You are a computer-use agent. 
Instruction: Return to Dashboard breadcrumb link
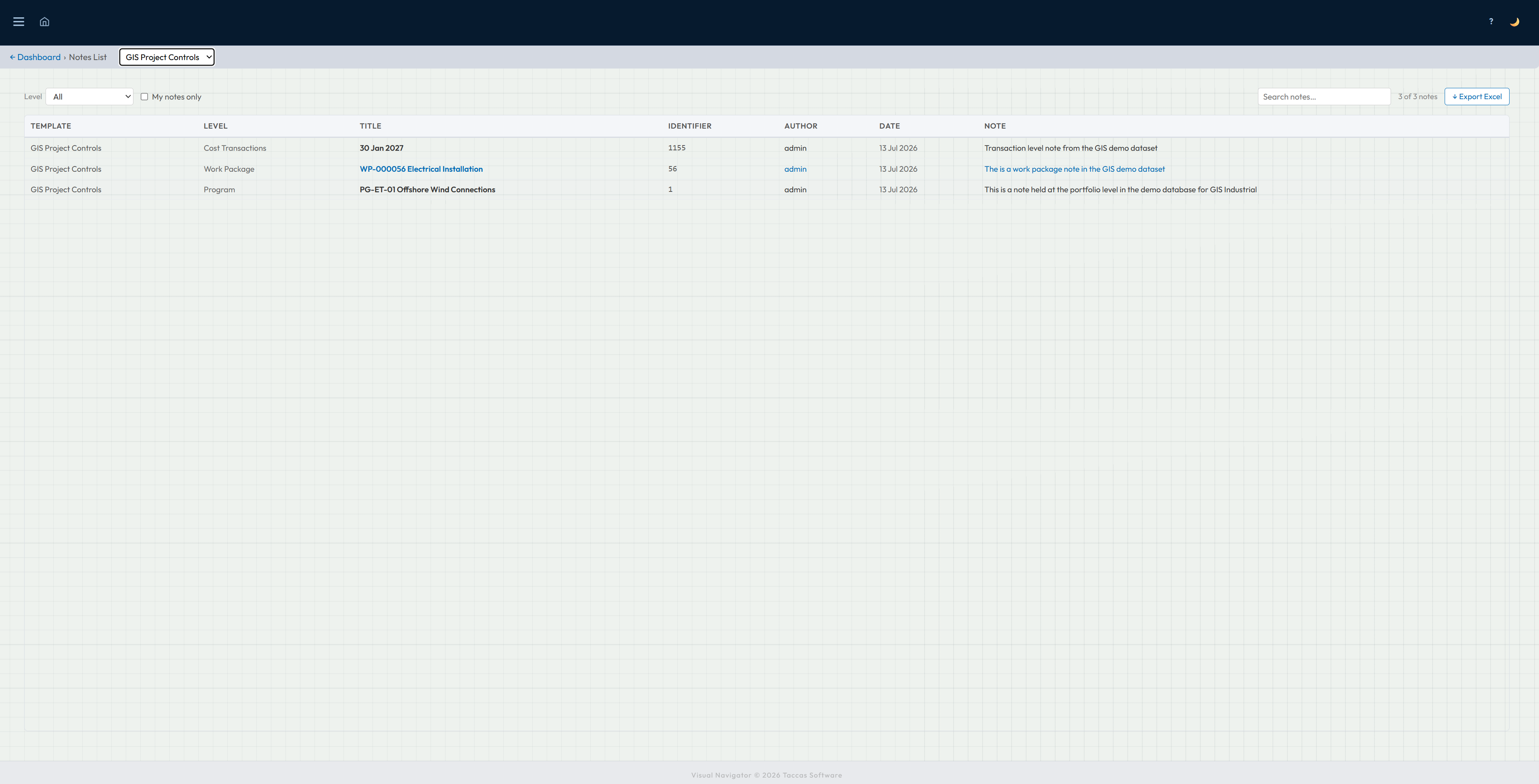click(35, 57)
